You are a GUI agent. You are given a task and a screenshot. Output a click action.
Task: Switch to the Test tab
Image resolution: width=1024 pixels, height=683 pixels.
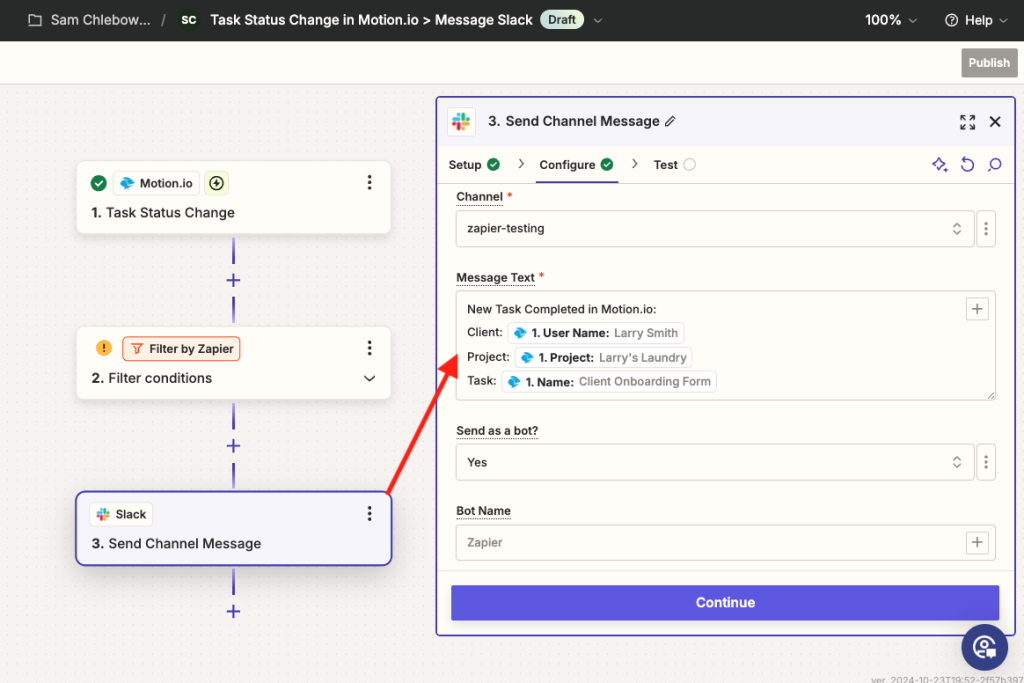tap(675, 165)
